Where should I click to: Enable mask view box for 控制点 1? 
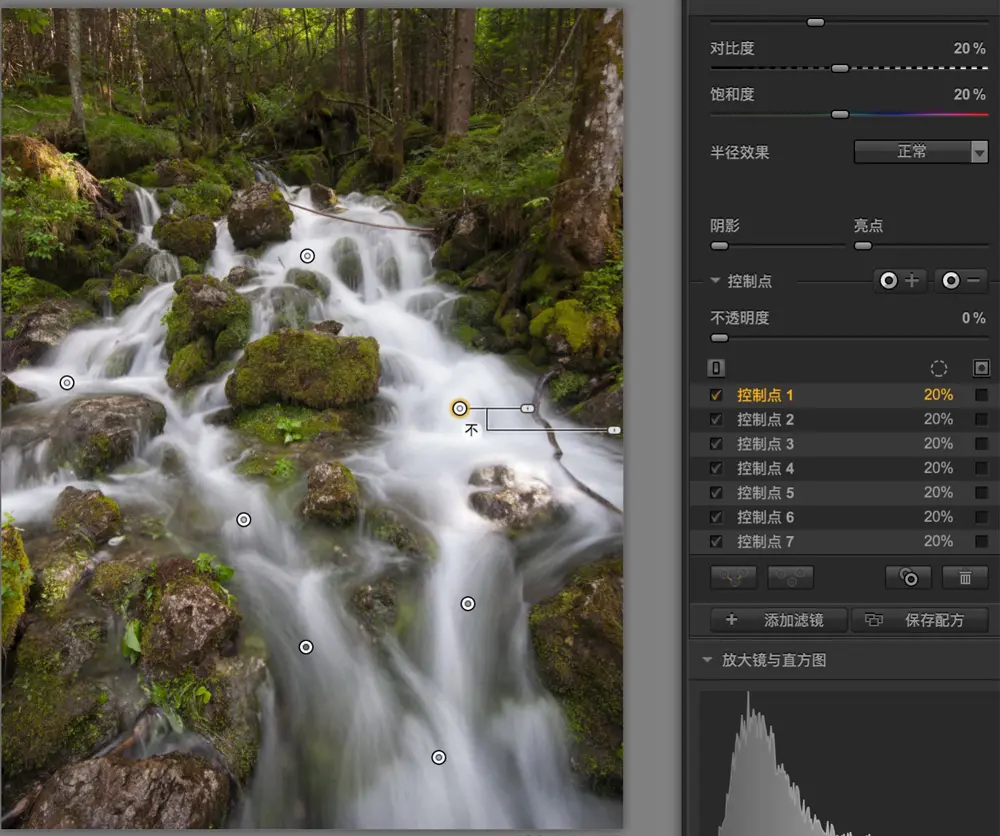[x=982, y=395]
